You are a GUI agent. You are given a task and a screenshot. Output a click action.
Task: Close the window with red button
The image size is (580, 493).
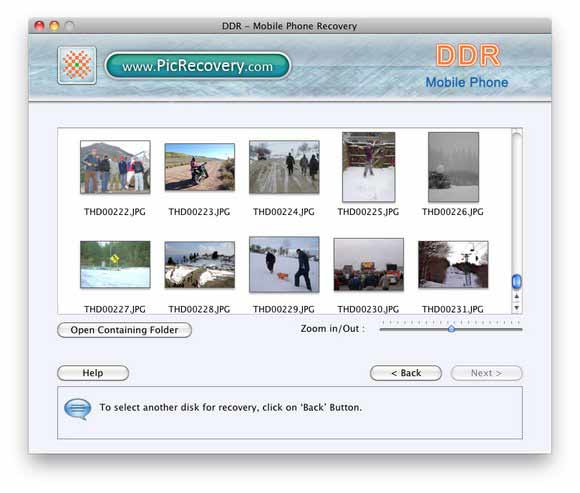pos(39,26)
